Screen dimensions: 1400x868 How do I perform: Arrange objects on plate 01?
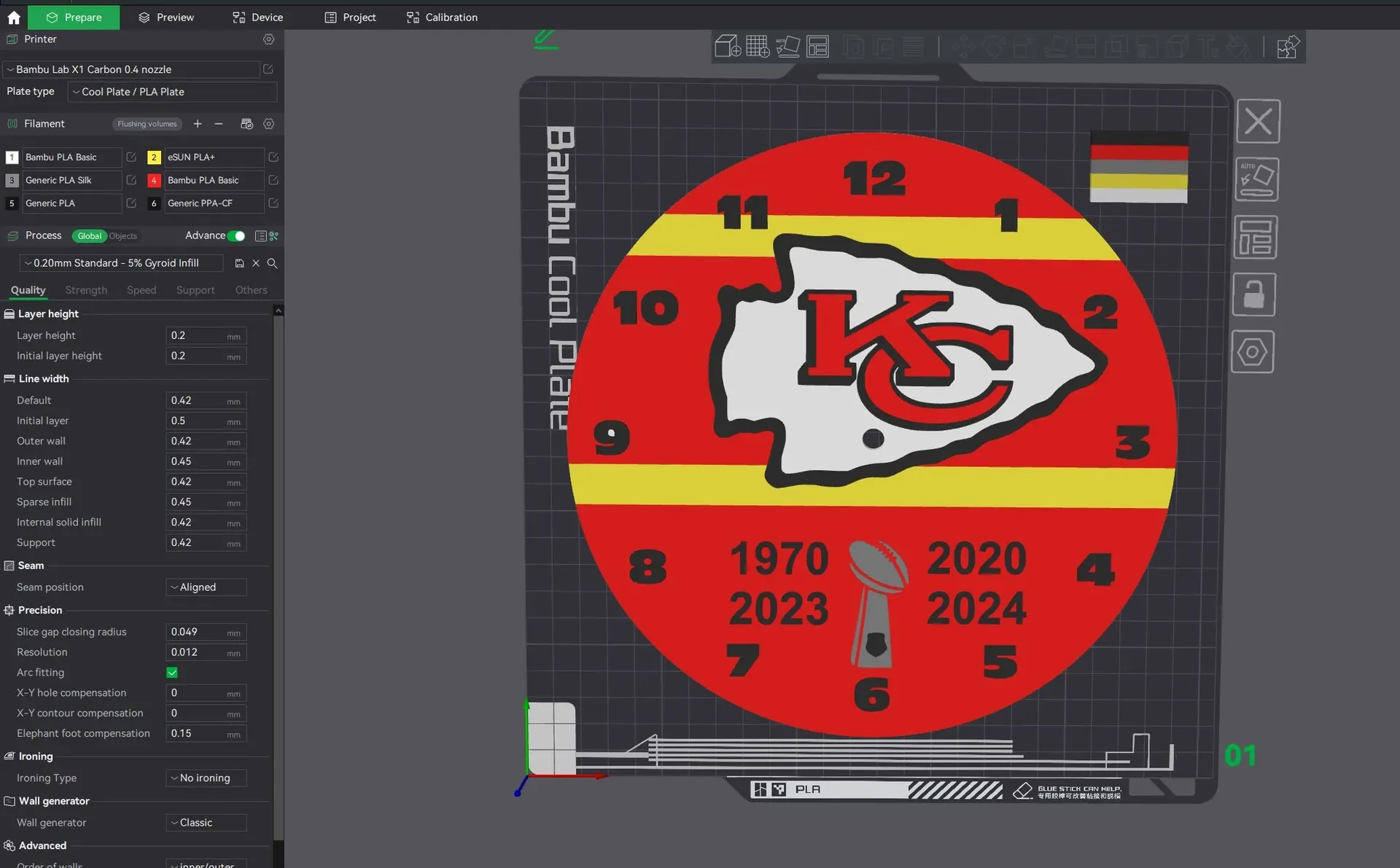(x=1256, y=237)
